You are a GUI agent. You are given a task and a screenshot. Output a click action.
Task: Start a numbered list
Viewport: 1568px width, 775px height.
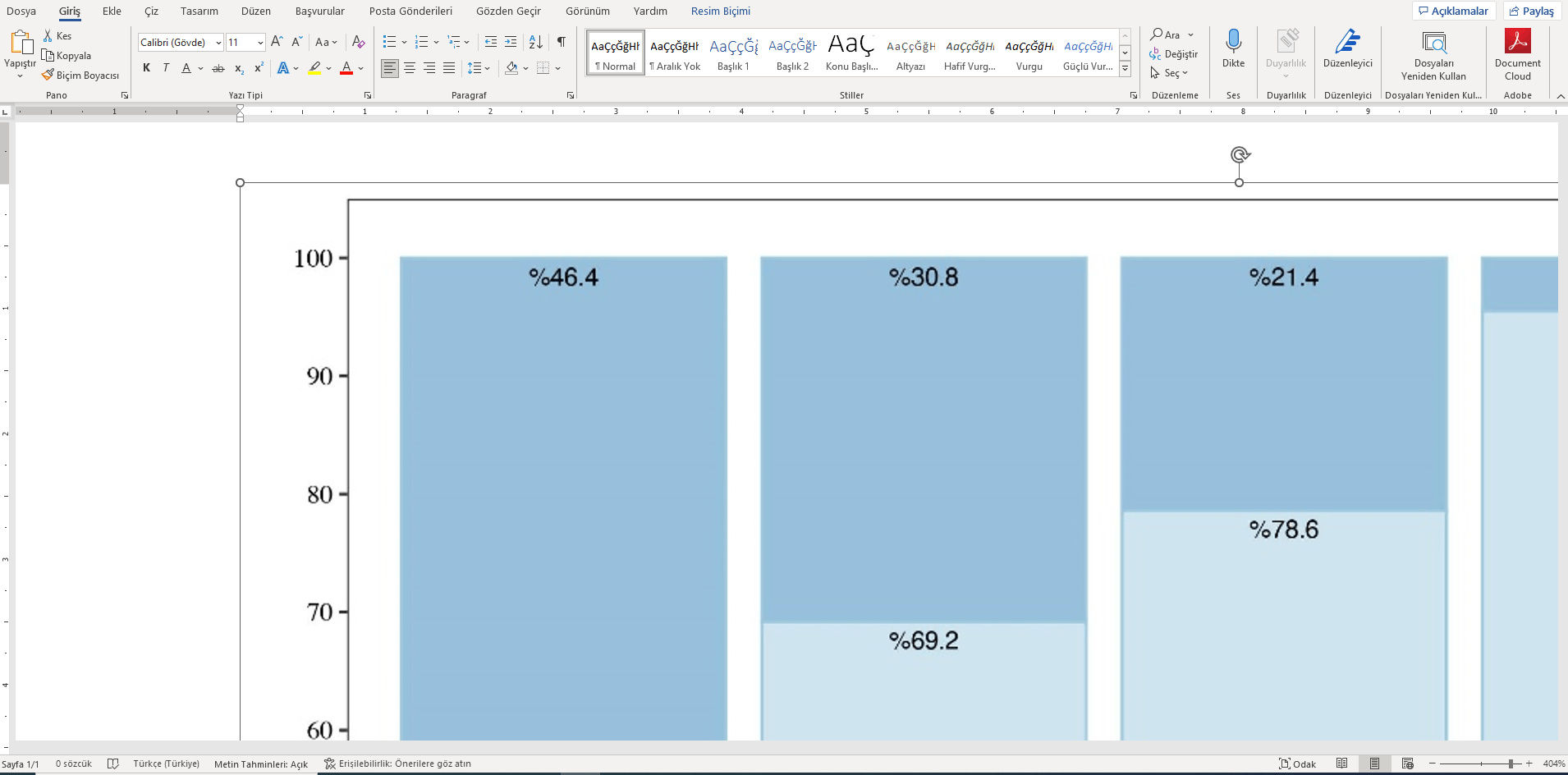[422, 42]
